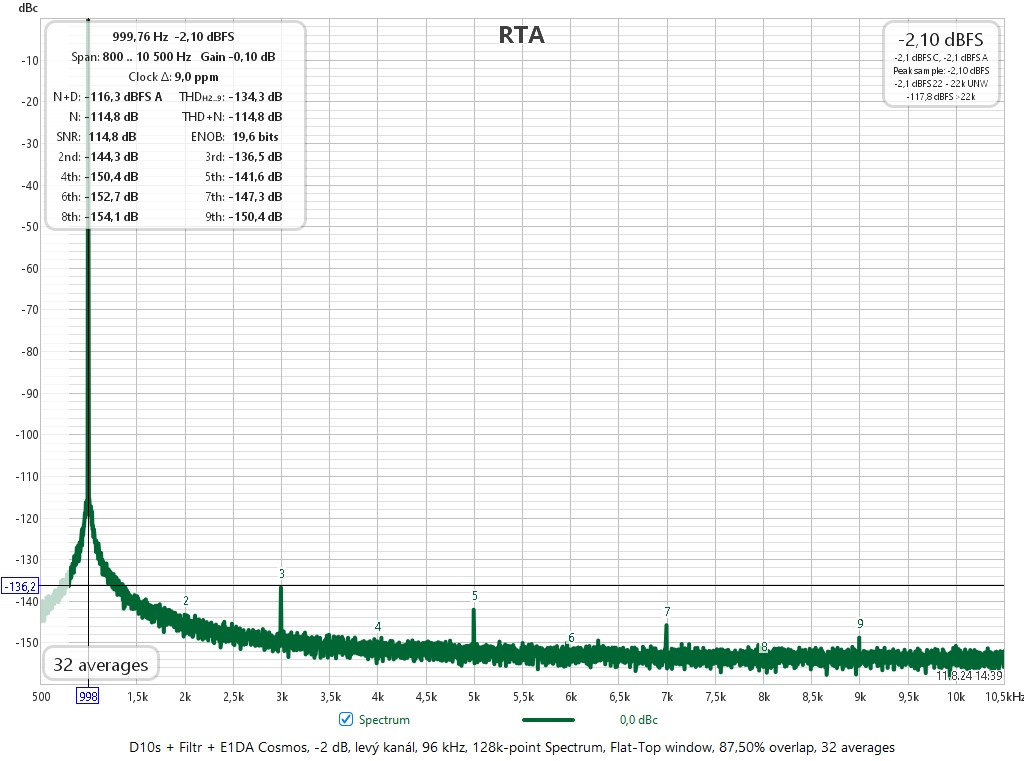Click the 0,0 dBc legend value

pyautogui.click(x=639, y=720)
